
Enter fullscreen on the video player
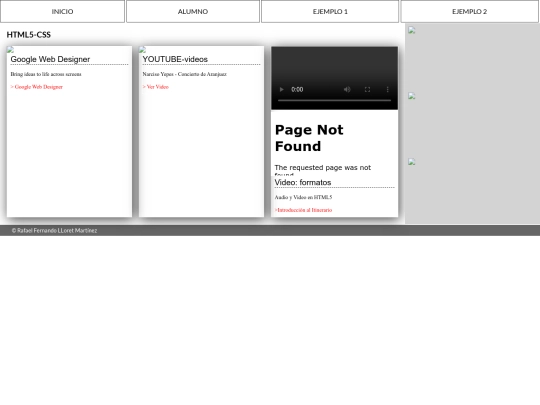[x=367, y=90]
